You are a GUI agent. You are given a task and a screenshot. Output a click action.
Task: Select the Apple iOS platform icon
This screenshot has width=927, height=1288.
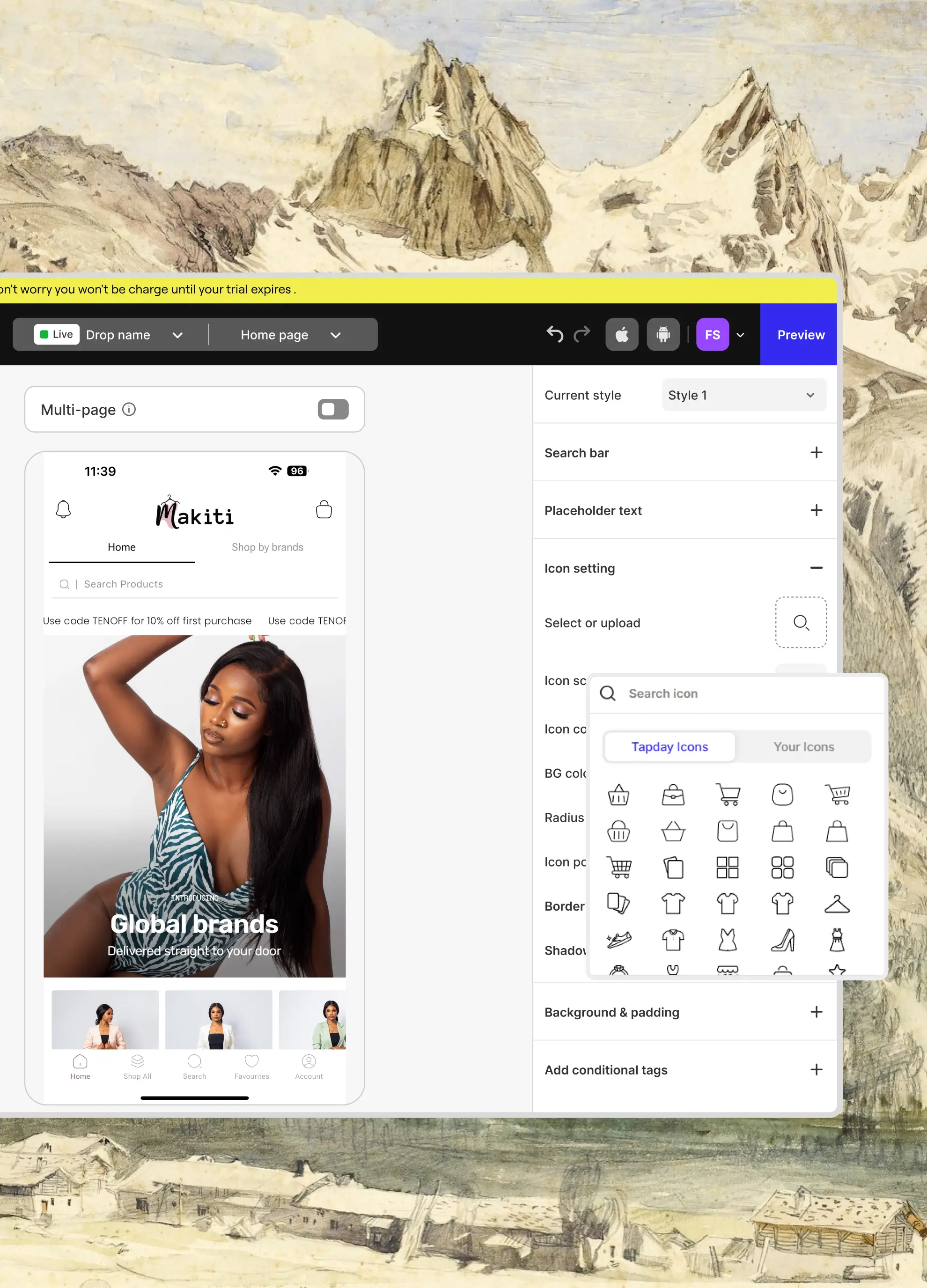click(x=621, y=334)
